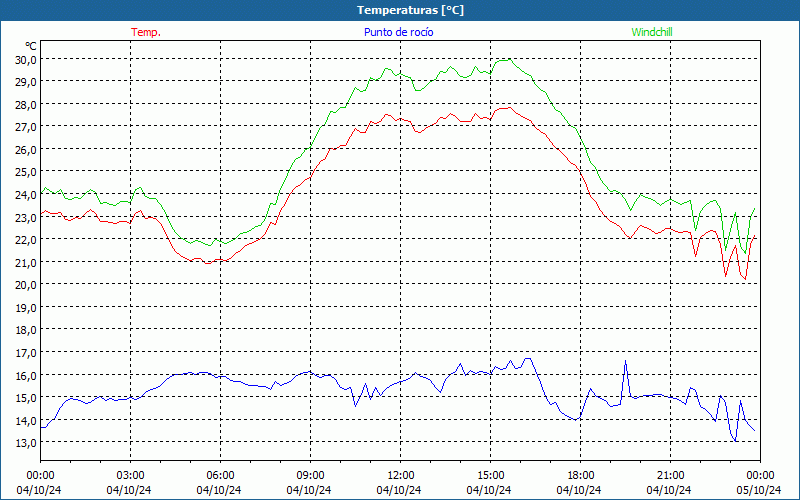Click the "14,0" y-axis value
Viewport: 800px width, 500px height.
pyautogui.click(x=26, y=420)
